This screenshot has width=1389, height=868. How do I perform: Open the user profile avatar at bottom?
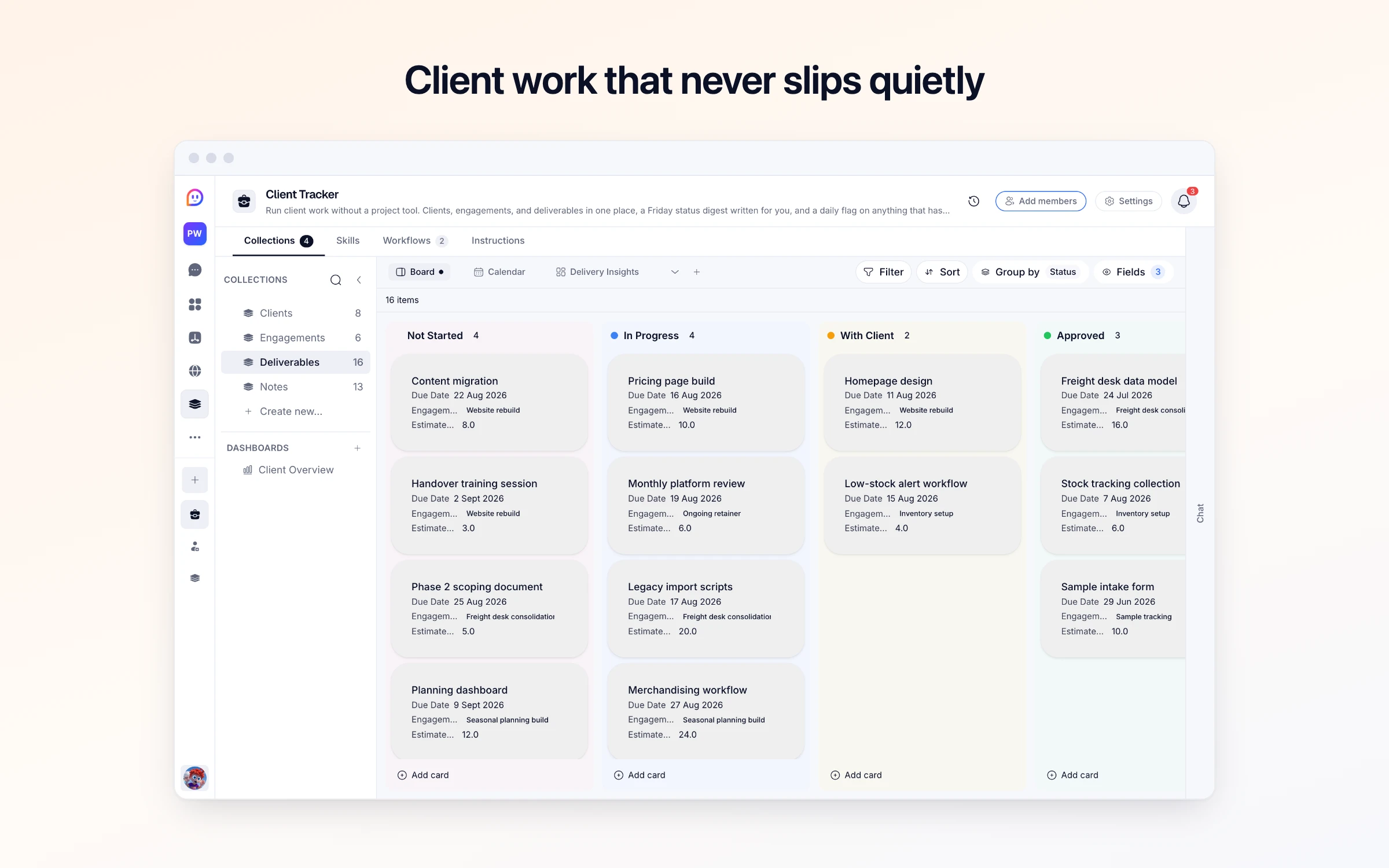[195, 778]
